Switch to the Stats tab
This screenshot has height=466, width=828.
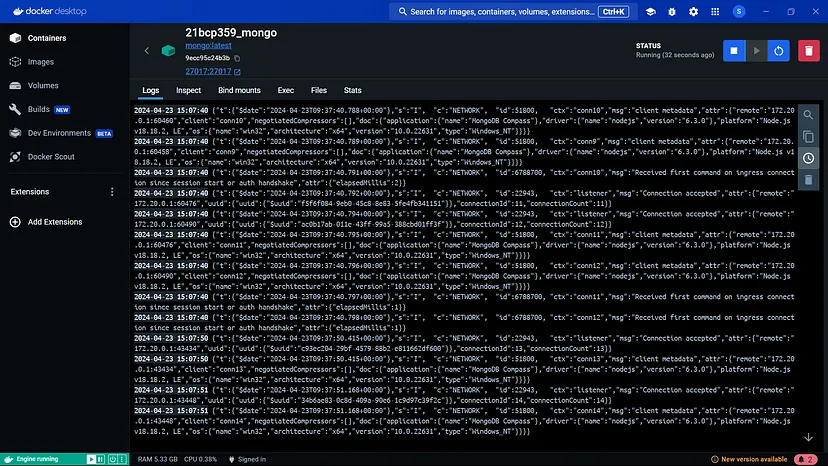click(353, 90)
